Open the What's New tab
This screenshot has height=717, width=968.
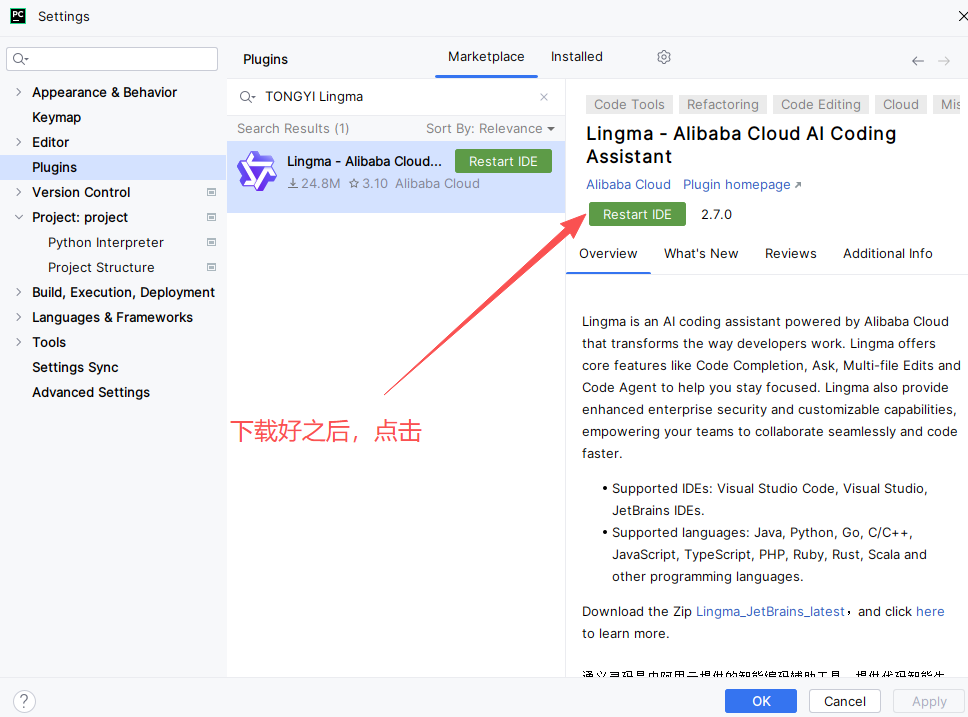tap(701, 253)
